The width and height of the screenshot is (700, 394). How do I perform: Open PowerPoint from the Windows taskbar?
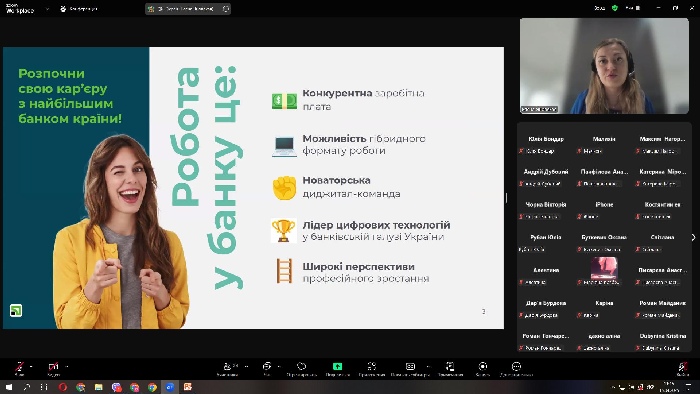coord(188,387)
